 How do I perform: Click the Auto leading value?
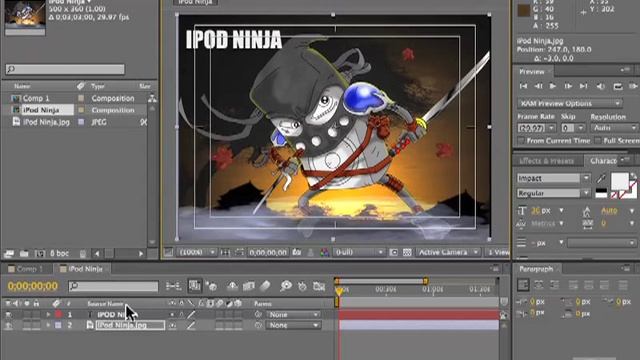(x=609, y=211)
